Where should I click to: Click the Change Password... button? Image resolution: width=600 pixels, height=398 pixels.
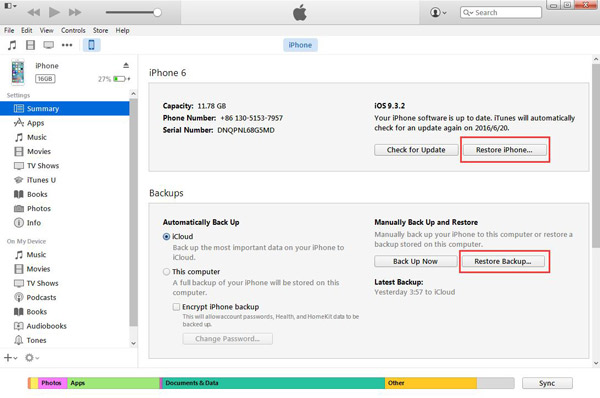coord(227,339)
